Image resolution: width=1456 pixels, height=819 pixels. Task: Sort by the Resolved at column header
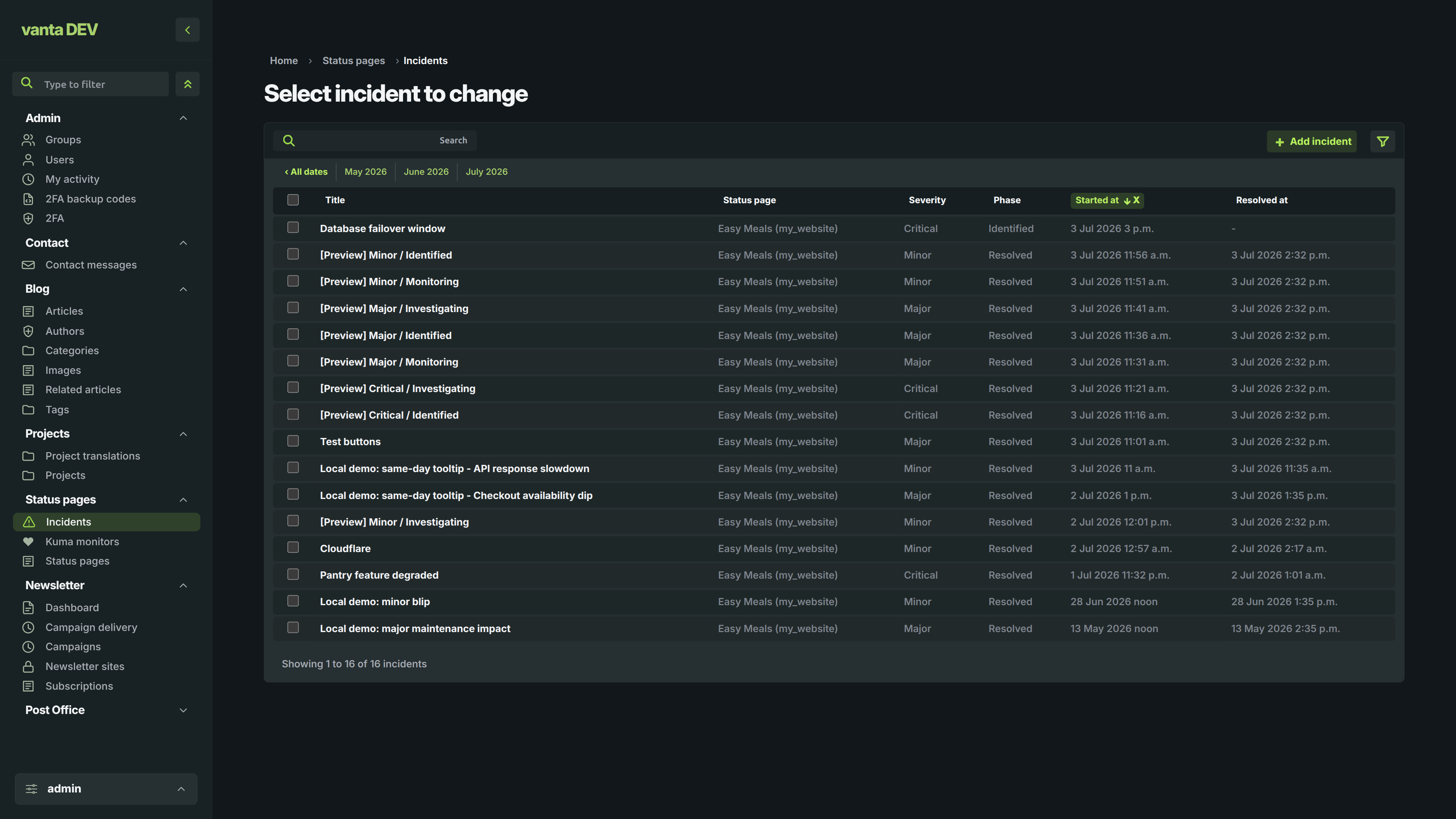(x=1261, y=200)
